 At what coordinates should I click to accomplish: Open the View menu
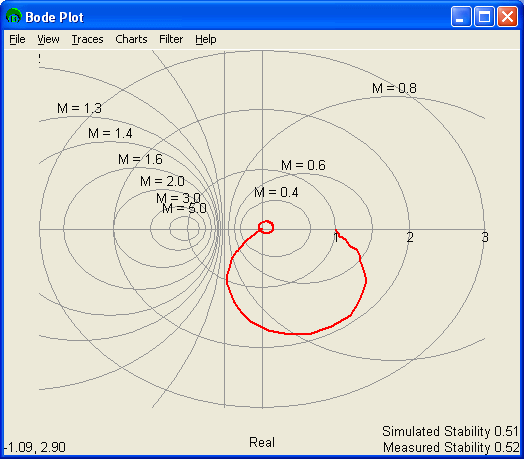(x=48, y=39)
